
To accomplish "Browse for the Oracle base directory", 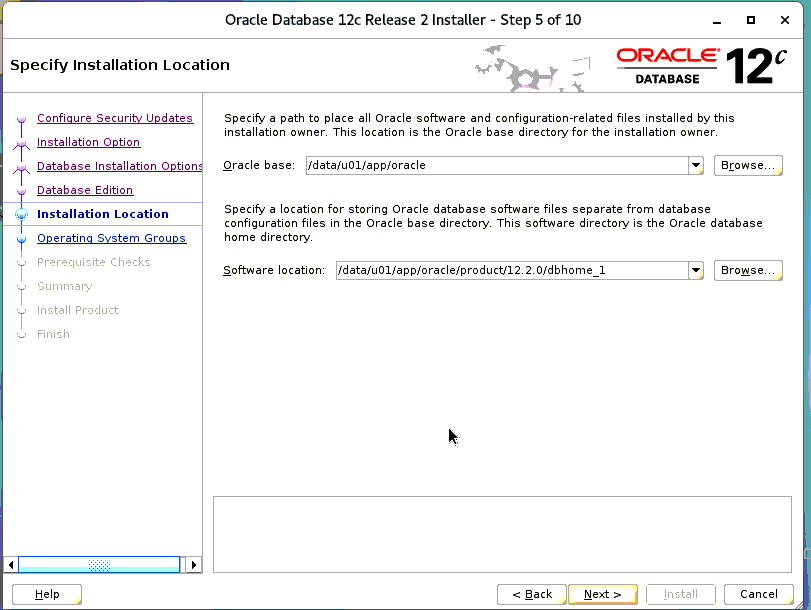I will (748, 166).
